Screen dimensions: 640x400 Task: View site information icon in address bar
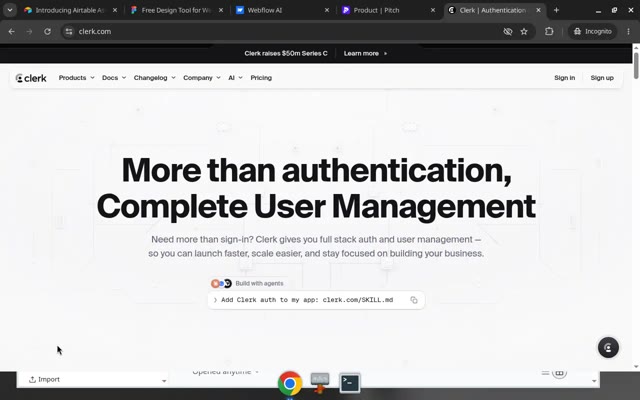(x=69, y=31)
